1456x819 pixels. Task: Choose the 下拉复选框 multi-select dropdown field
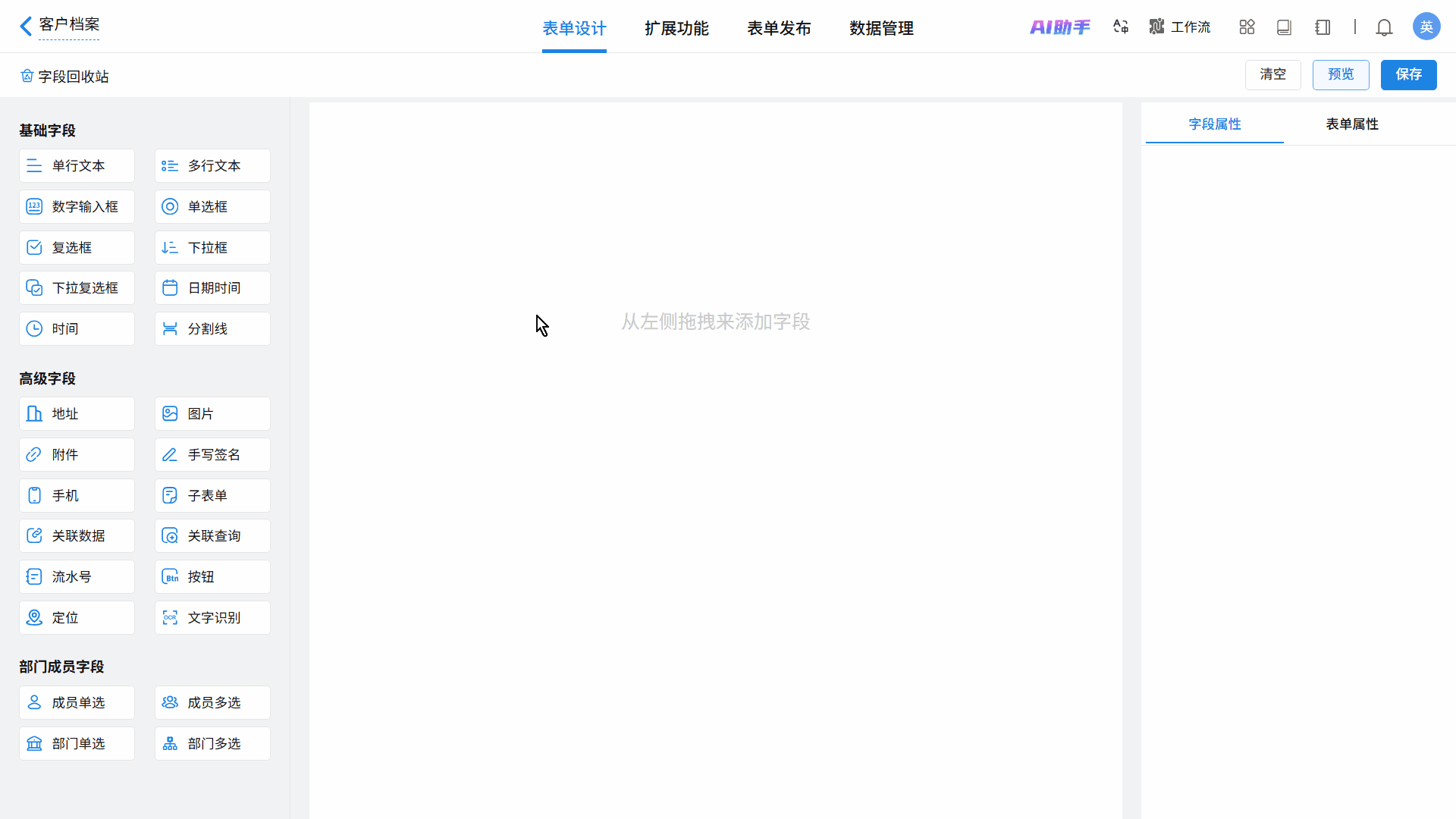point(77,288)
